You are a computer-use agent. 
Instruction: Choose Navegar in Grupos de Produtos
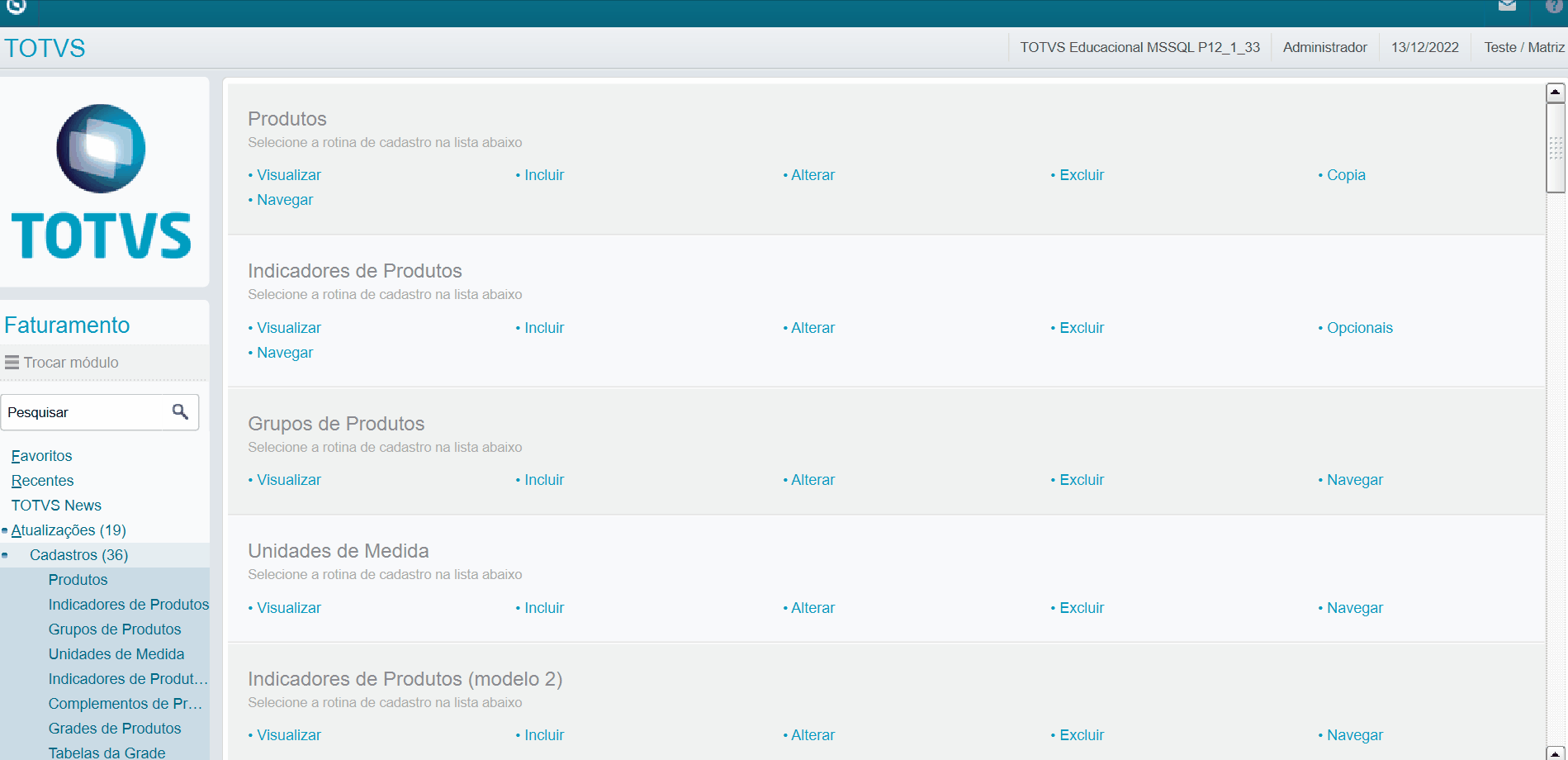pyautogui.click(x=1355, y=480)
